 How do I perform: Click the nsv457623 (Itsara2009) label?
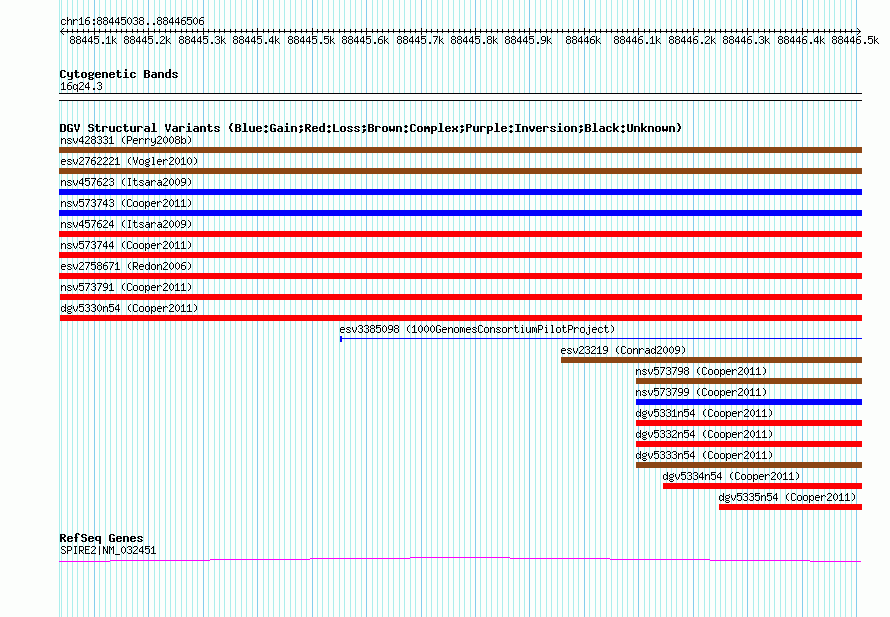(x=126, y=182)
